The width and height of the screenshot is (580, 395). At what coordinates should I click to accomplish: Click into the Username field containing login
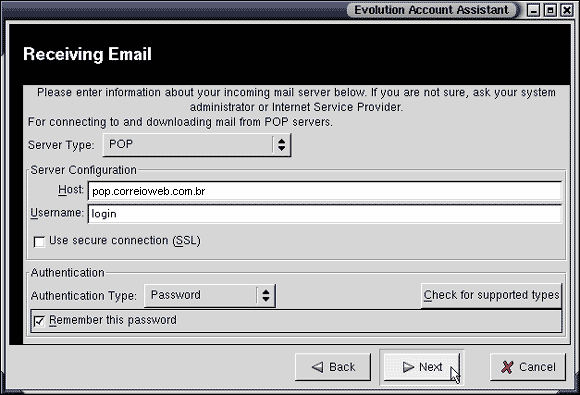(325, 214)
